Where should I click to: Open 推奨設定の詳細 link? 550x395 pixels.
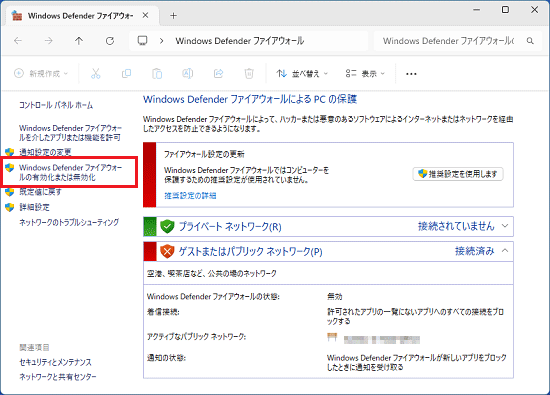tap(190, 196)
